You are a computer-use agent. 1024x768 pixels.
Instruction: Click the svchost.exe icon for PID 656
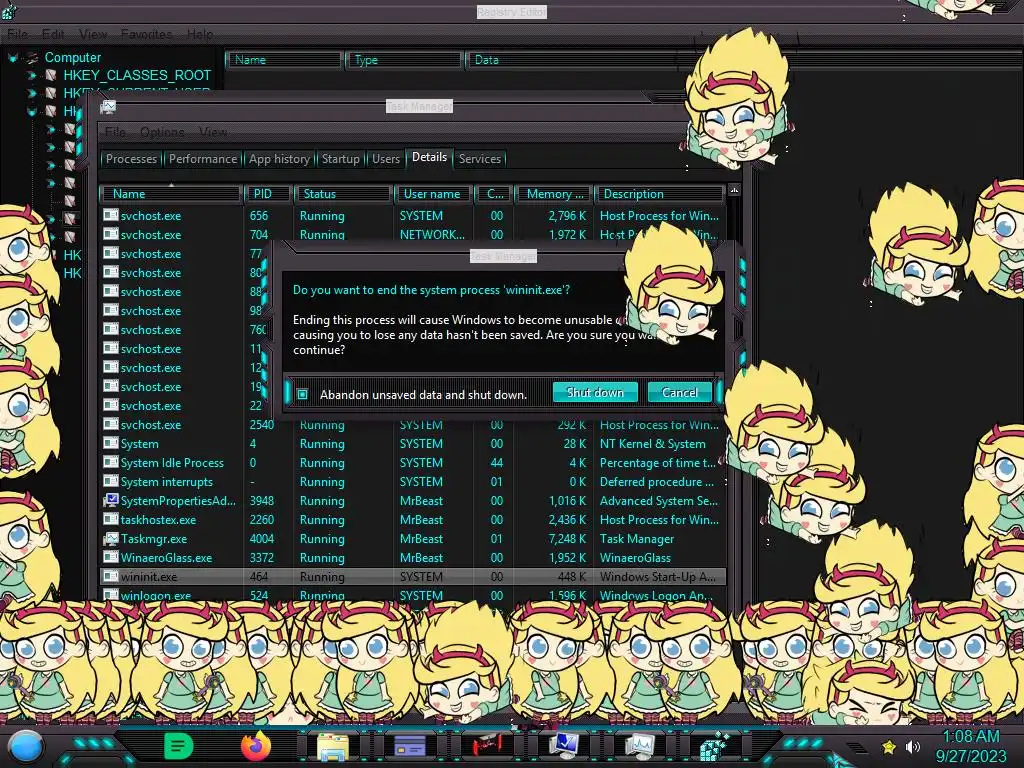coord(111,216)
